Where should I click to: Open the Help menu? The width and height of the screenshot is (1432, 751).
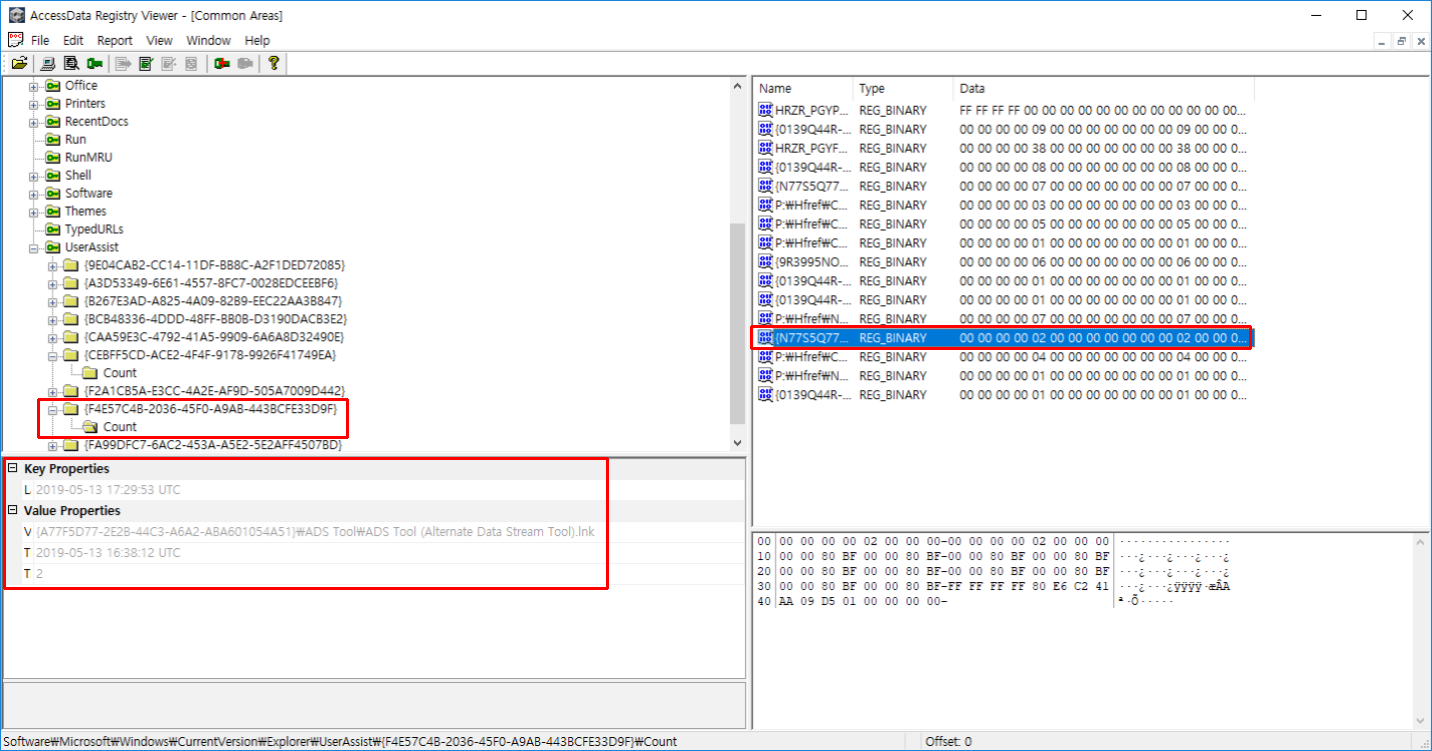[x=257, y=41]
